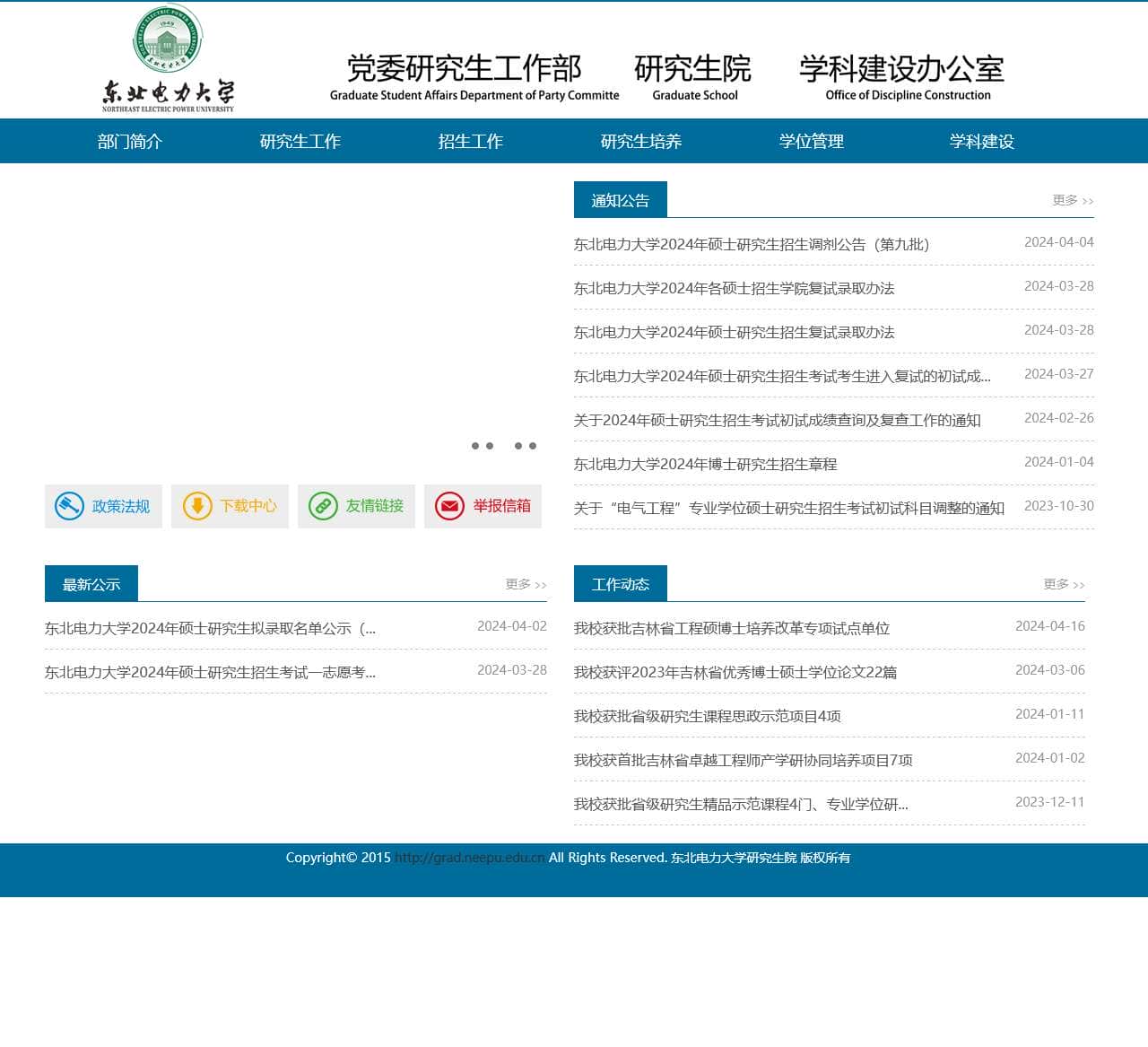Click the date 2024-04-02

coord(512,626)
